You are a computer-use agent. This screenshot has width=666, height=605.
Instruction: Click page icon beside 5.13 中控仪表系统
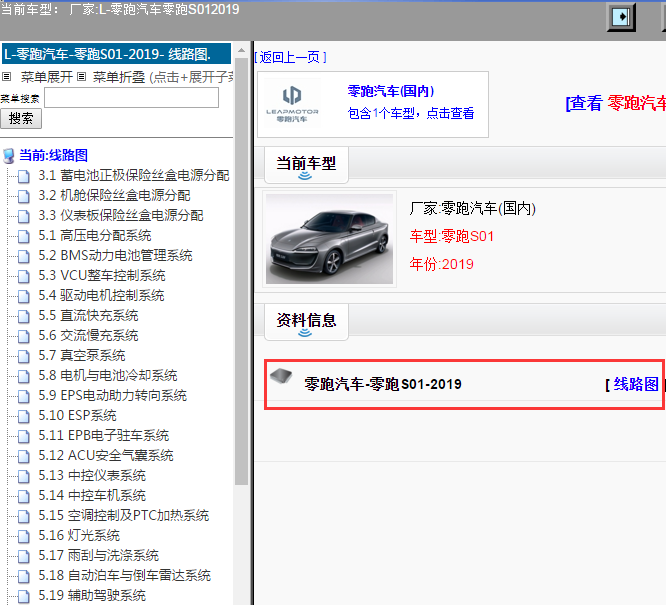click(24, 475)
